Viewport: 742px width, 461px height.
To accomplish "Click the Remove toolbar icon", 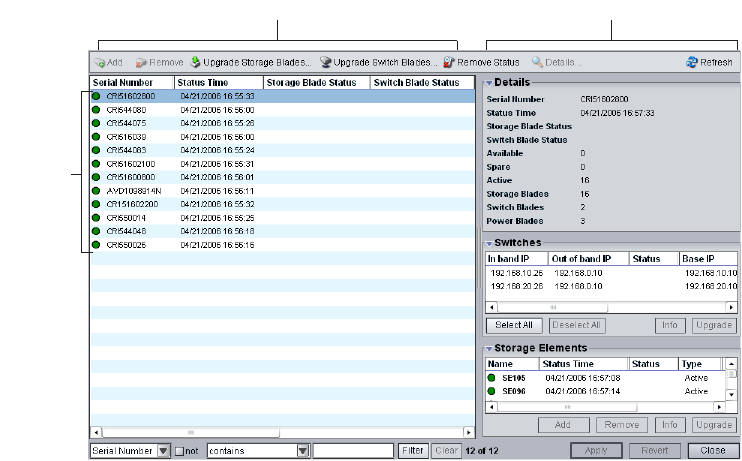I will pos(142,62).
